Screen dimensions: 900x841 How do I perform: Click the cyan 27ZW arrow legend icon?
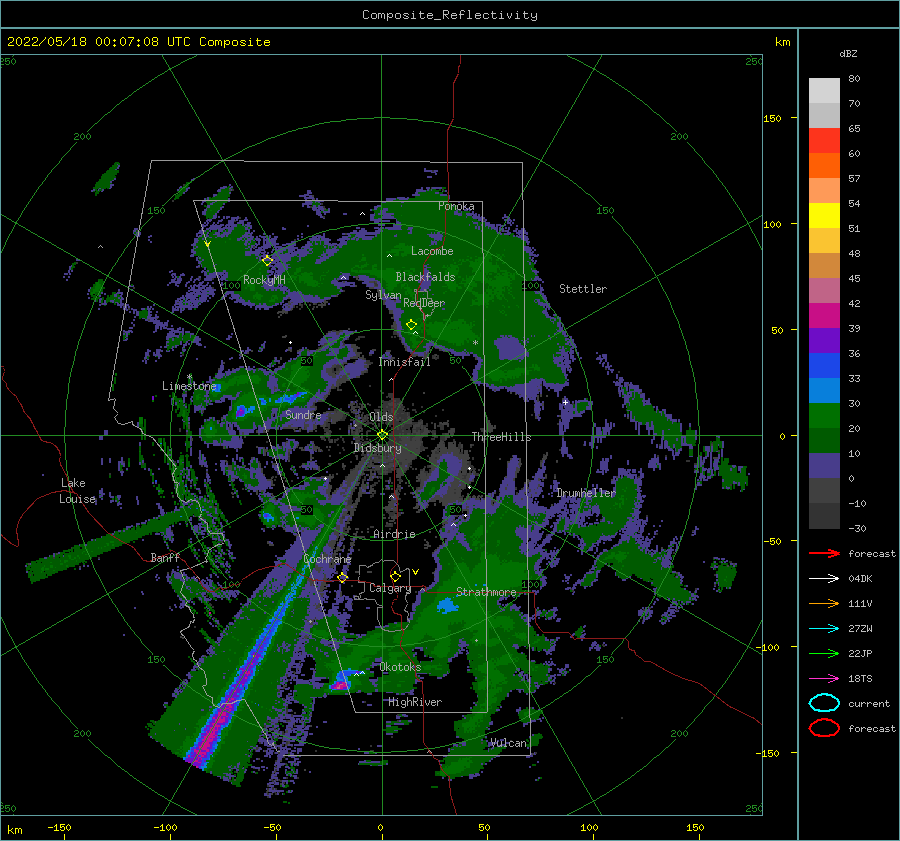[824, 629]
